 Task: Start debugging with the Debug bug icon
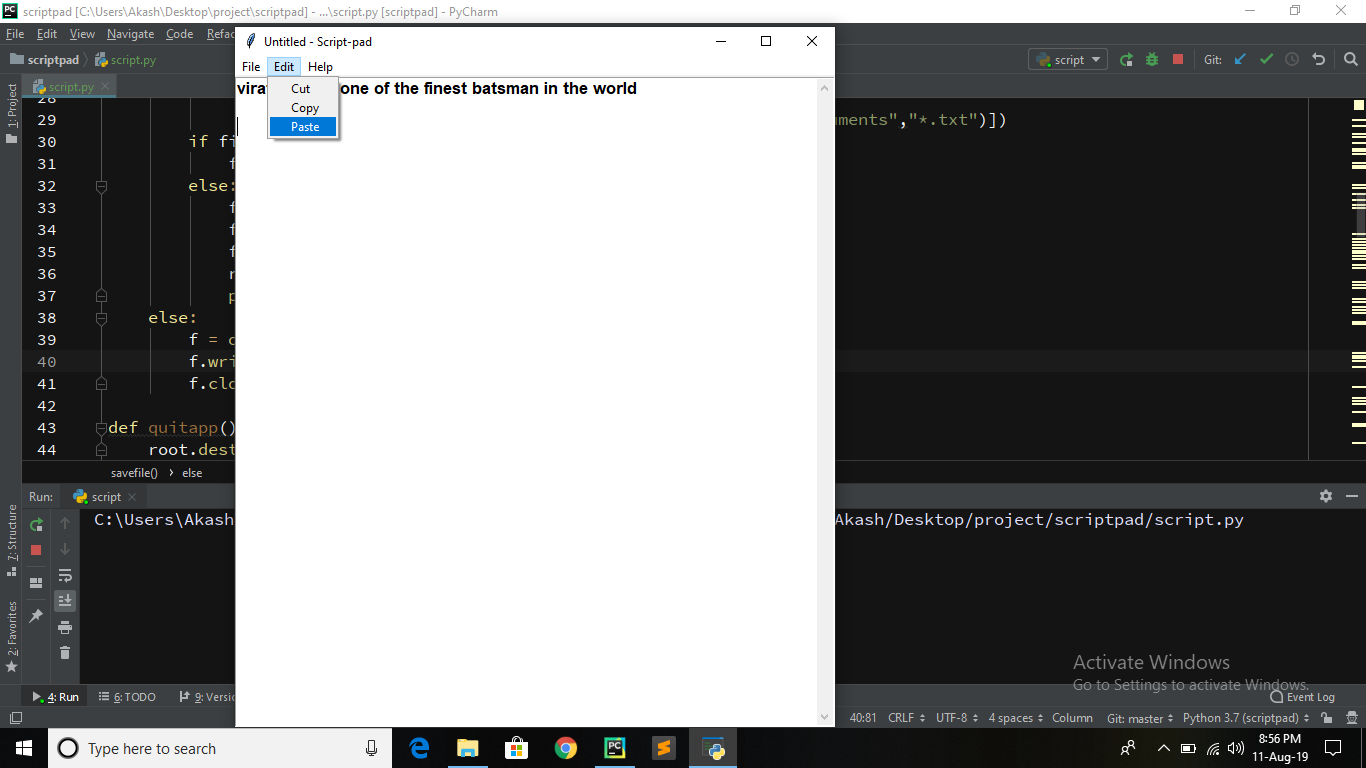click(x=1151, y=59)
